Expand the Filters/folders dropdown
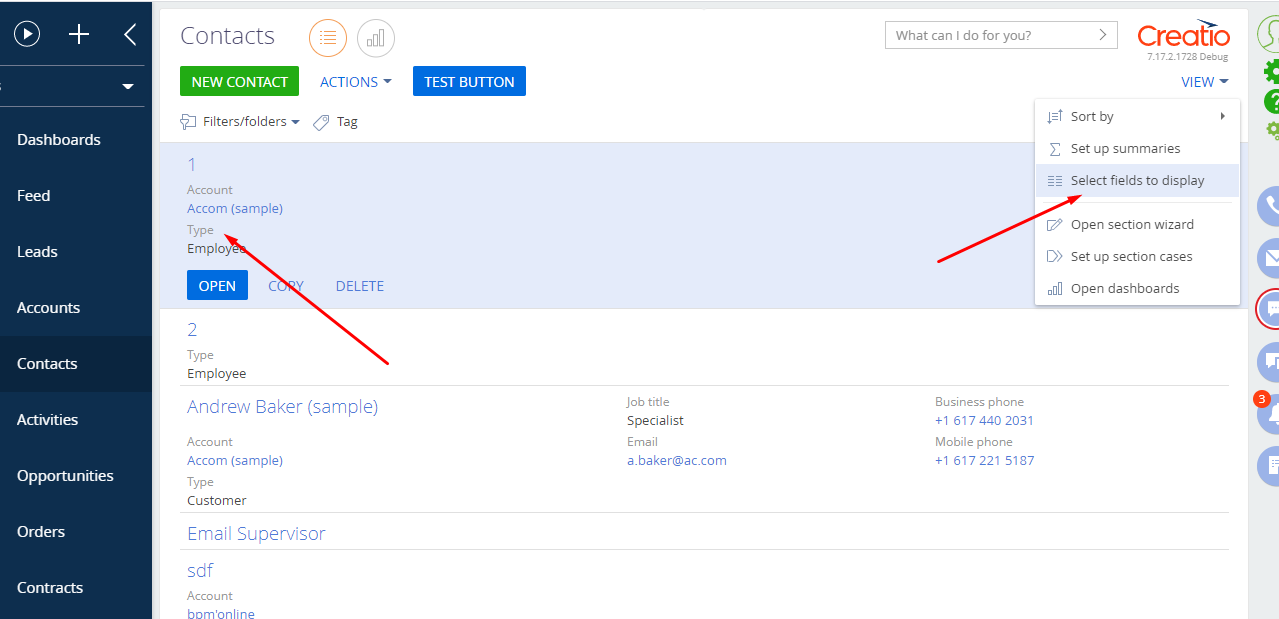Image resolution: width=1279 pixels, height=619 pixels. (x=240, y=122)
